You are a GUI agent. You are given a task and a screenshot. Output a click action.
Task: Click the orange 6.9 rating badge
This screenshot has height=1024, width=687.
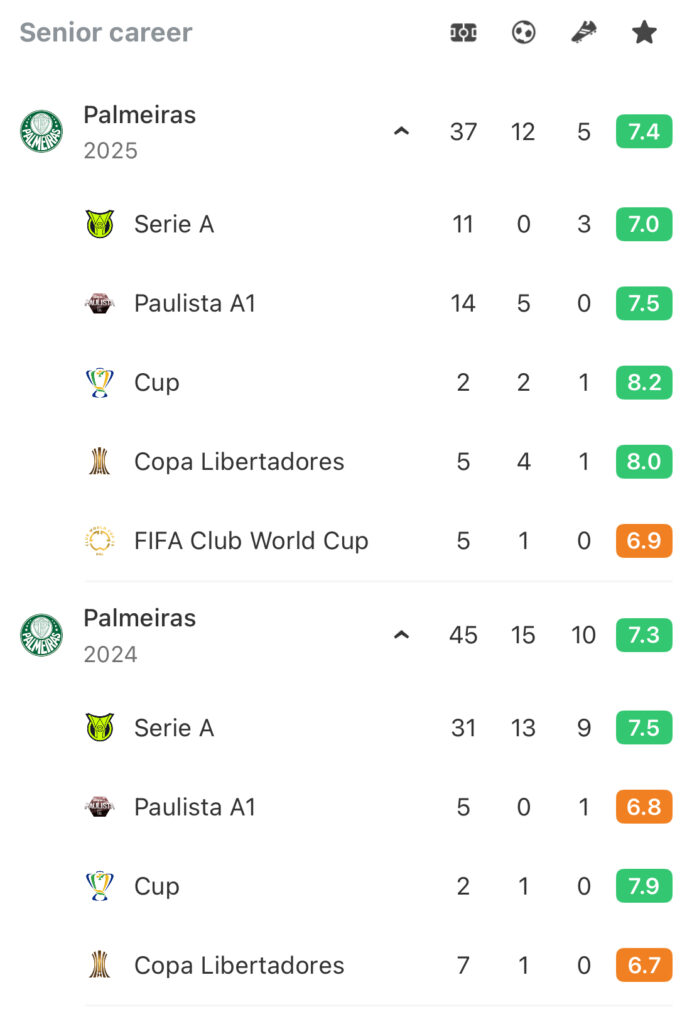[644, 541]
